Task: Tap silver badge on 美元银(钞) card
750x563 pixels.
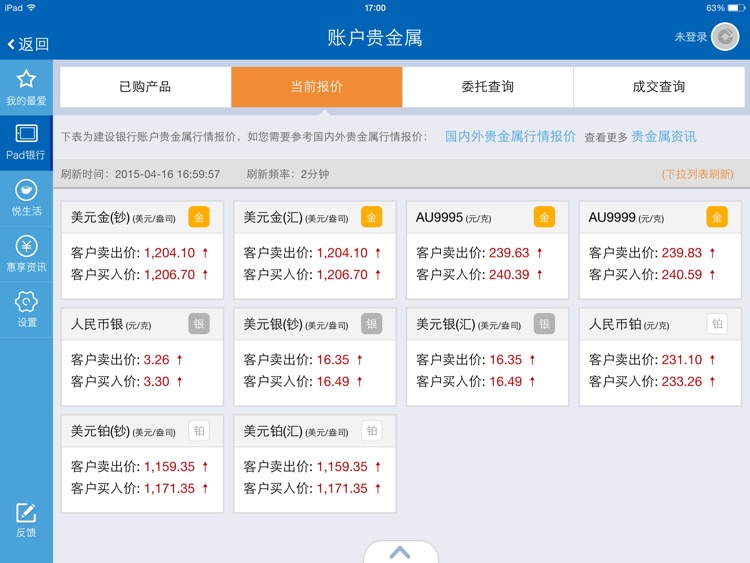Action: [x=372, y=324]
